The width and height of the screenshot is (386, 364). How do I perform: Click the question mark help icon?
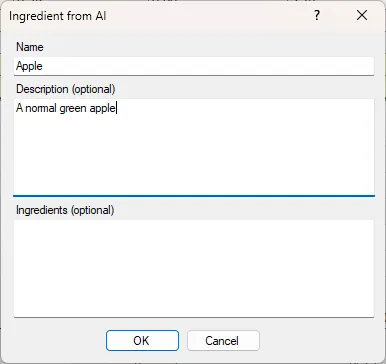[x=317, y=15]
